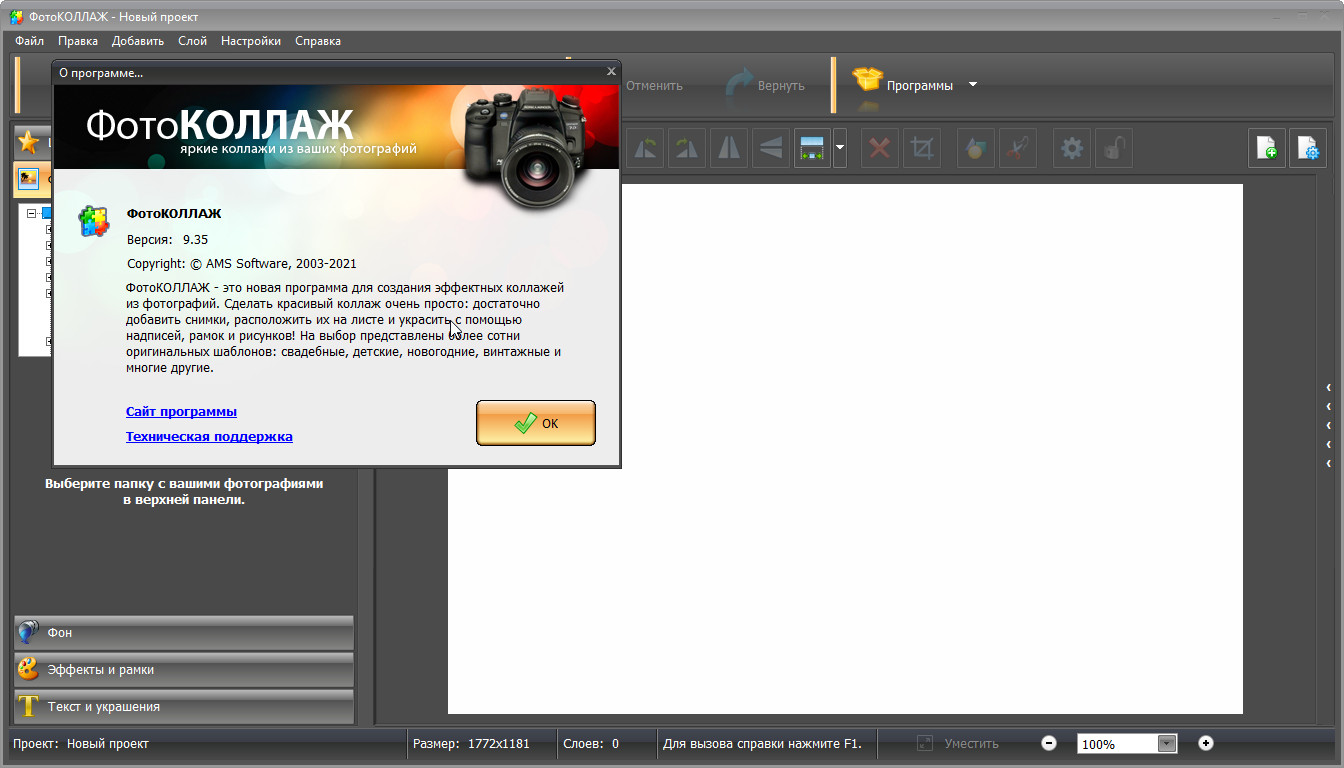Open the 100% zoom level dropdown
This screenshot has width=1344, height=768.
pos(1166,744)
